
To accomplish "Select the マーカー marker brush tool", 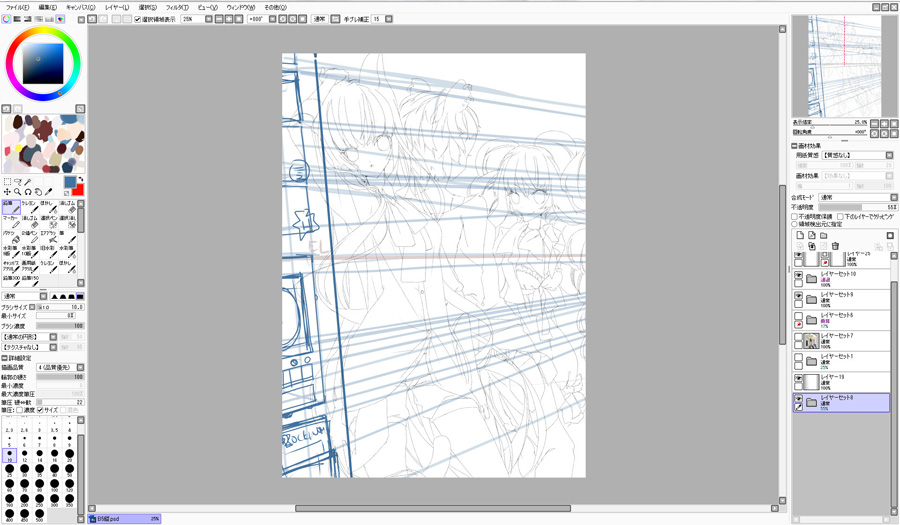I will click(11, 222).
